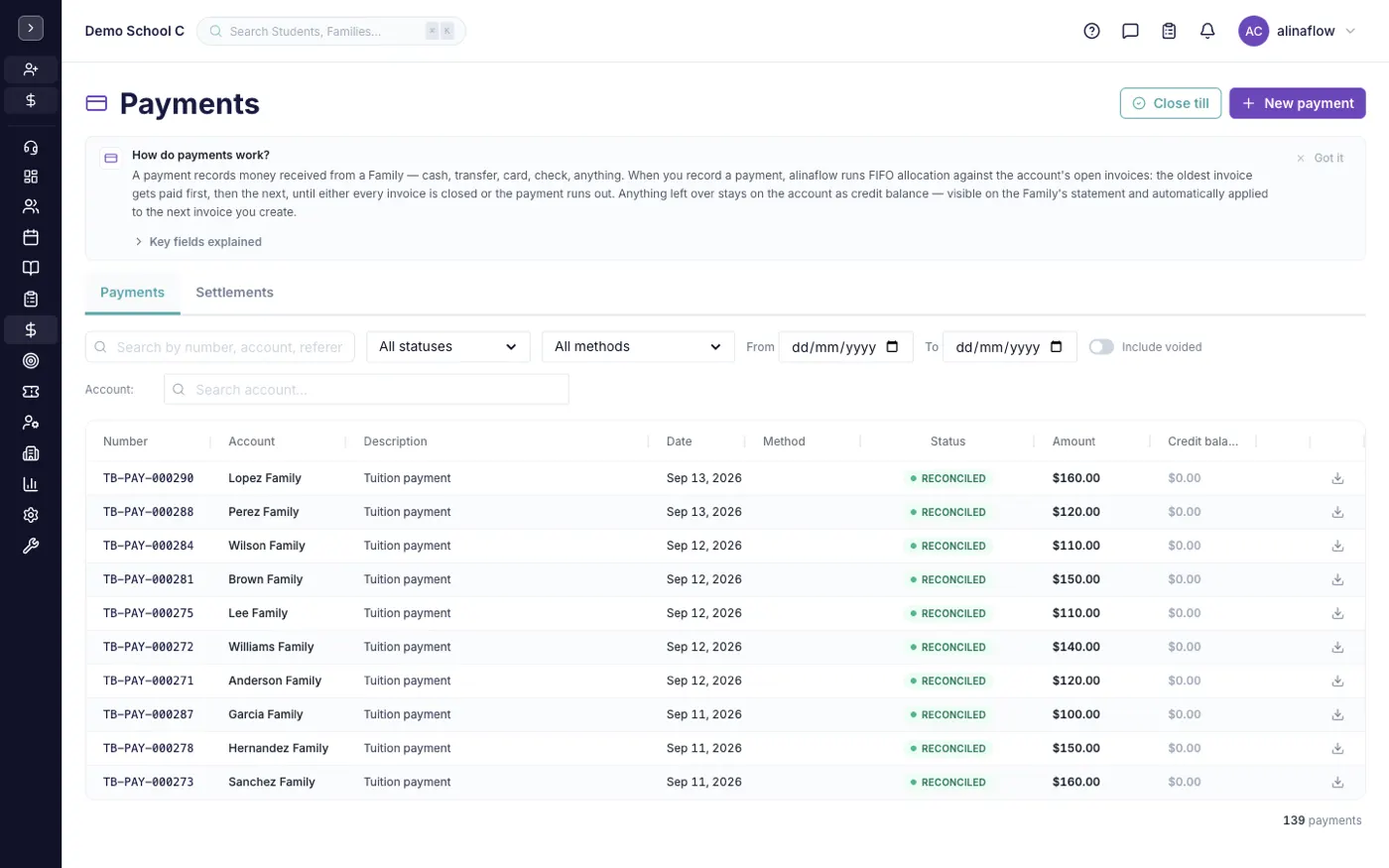This screenshot has width=1389, height=868.
Task: Click the Lee Family account cell
Action: click(258, 613)
